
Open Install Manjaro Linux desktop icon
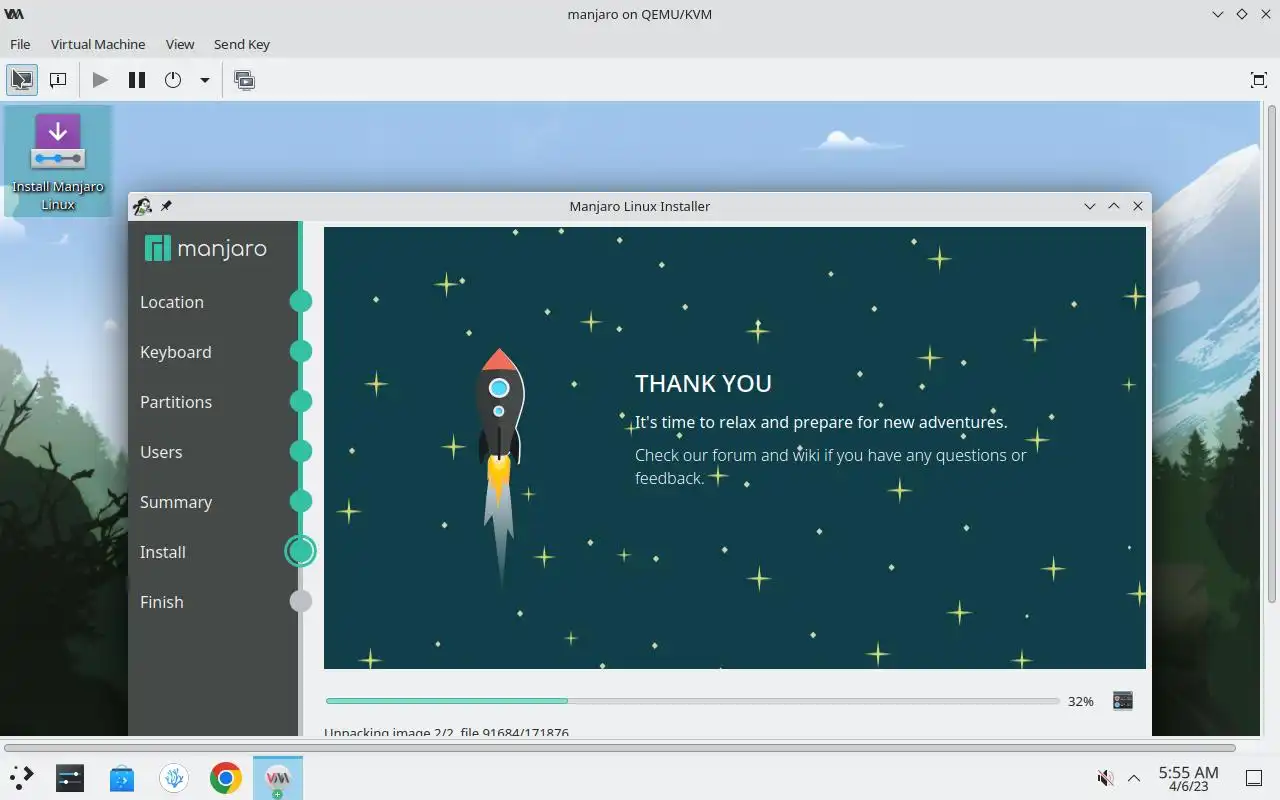[x=58, y=161]
